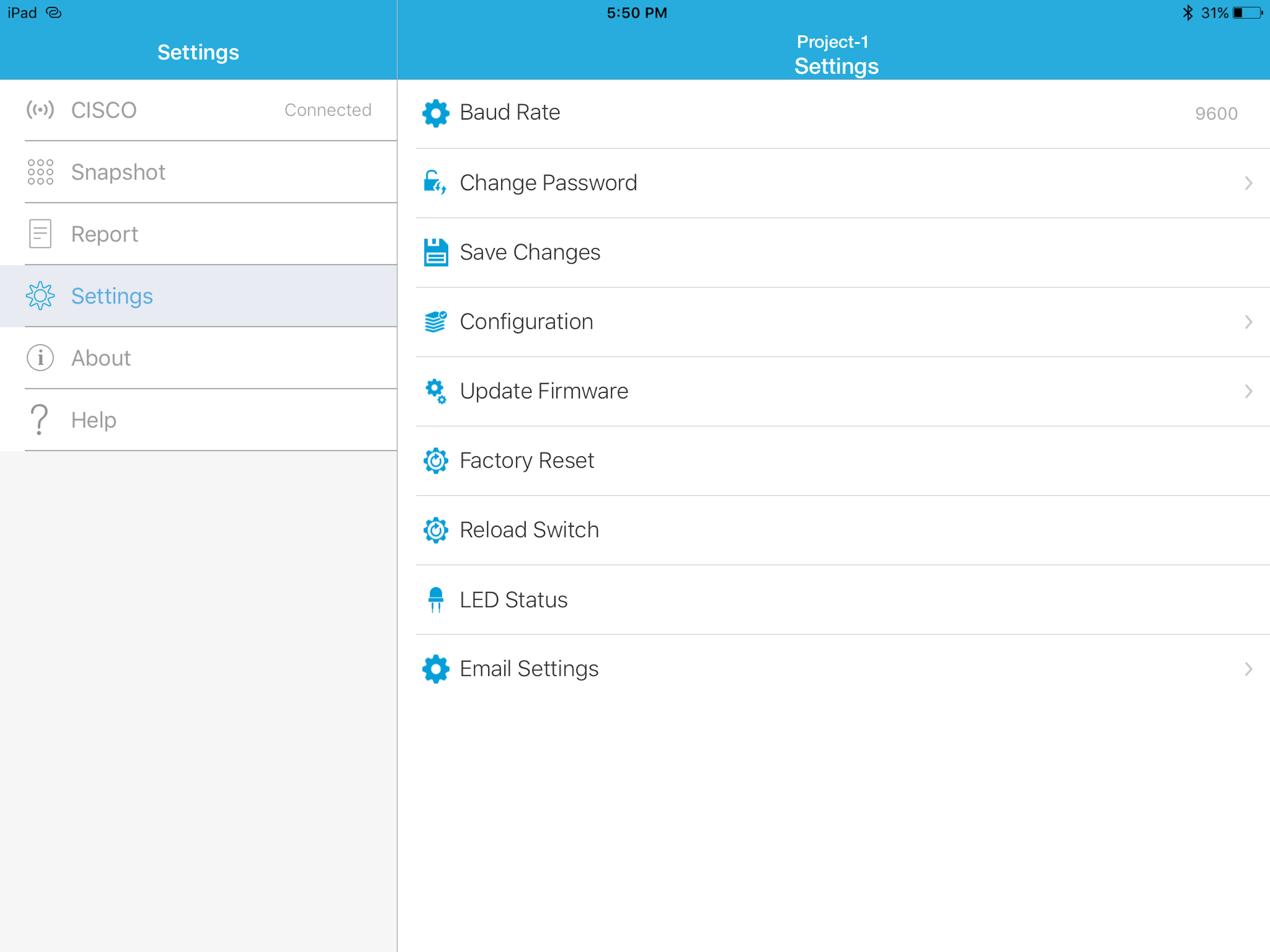
Task: Expand Change Password with its chevron
Action: pyautogui.click(x=1248, y=183)
